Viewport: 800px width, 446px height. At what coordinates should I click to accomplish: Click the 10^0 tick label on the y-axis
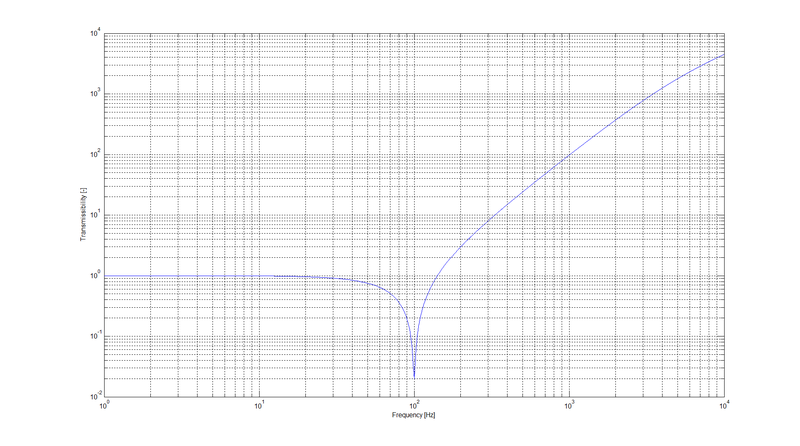[93, 276]
